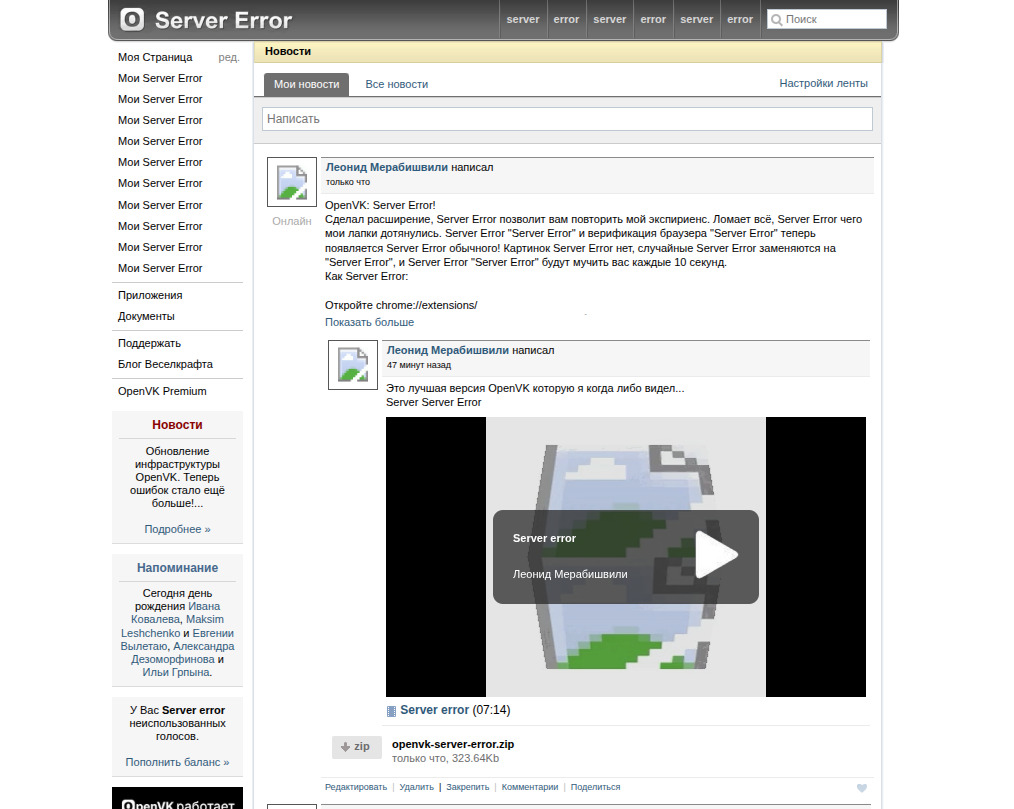Open Приложения in sidebar
The height and width of the screenshot is (809, 1014).
[x=150, y=295]
